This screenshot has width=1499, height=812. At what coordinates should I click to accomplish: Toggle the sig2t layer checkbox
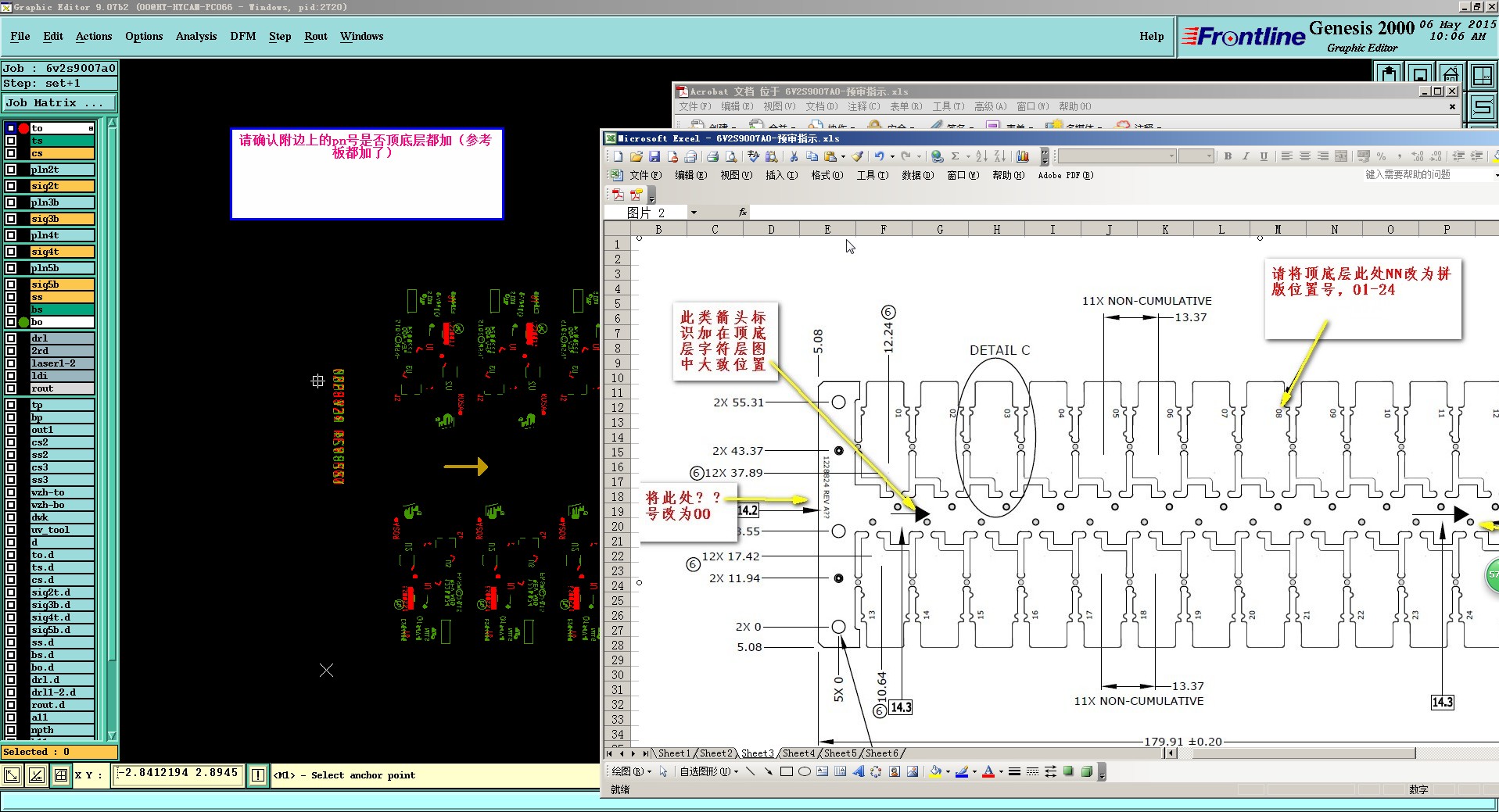[x=11, y=186]
